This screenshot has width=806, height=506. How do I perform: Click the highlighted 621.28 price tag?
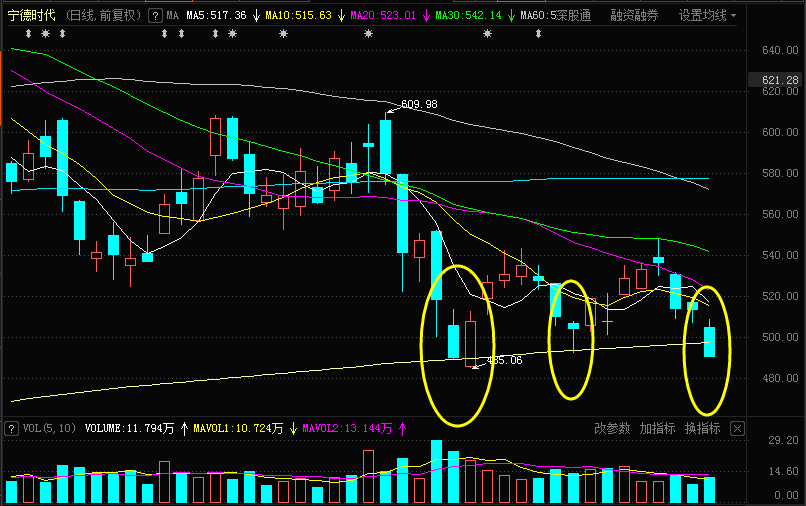[776, 80]
